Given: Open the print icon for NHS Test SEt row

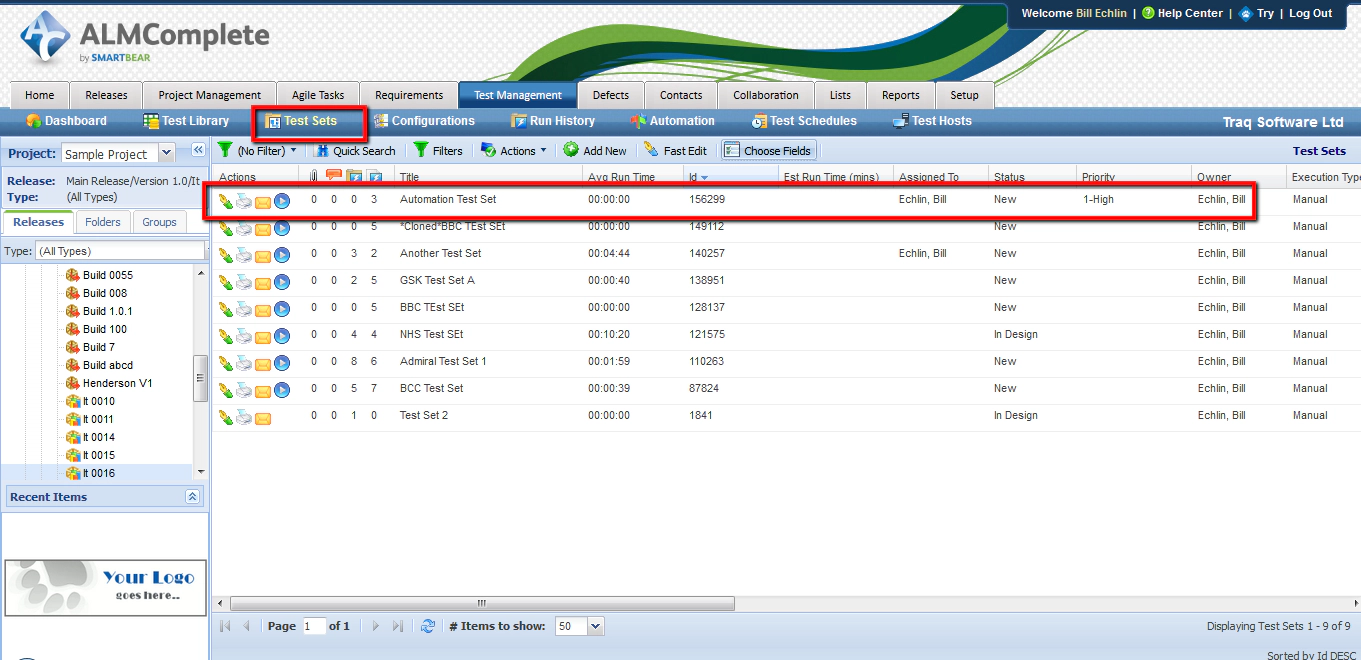Looking at the screenshot, I should click(243, 334).
